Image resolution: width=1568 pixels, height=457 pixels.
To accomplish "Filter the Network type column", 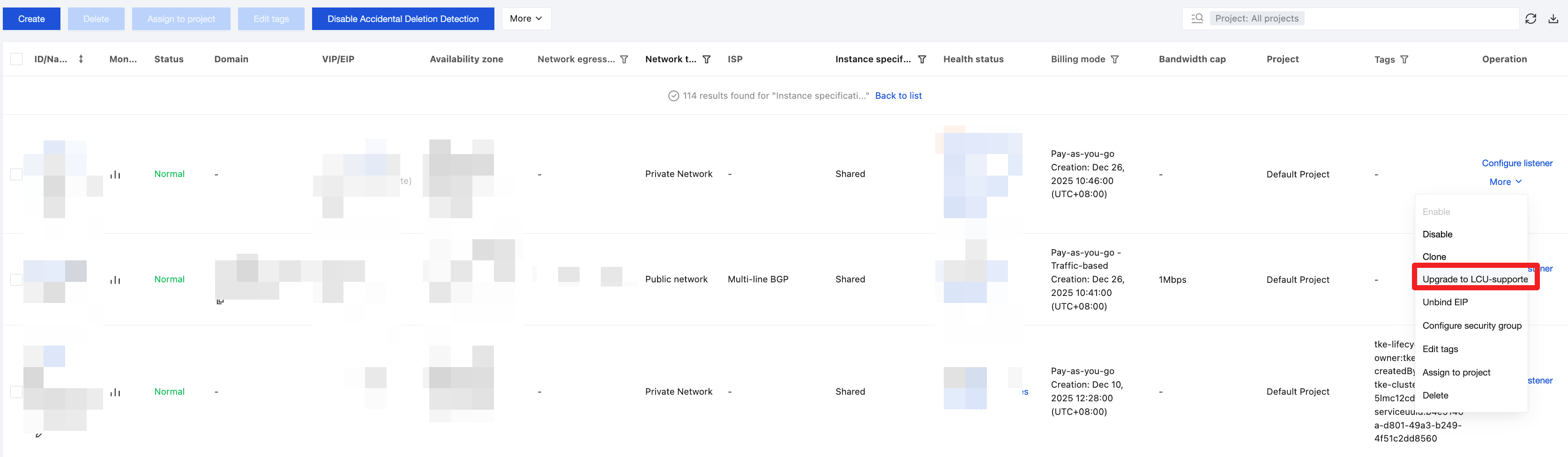I will (x=706, y=59).
